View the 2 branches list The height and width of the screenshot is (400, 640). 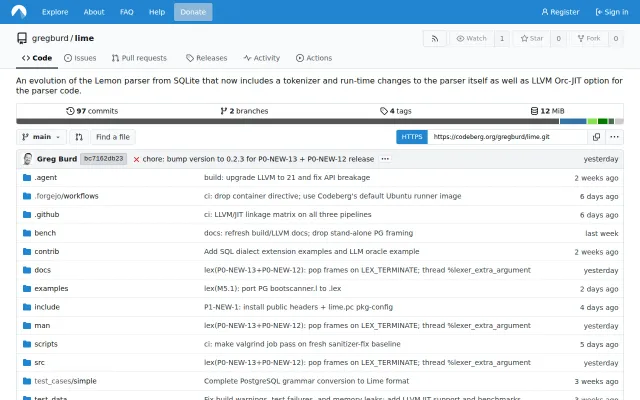click(x=244, y=111)
